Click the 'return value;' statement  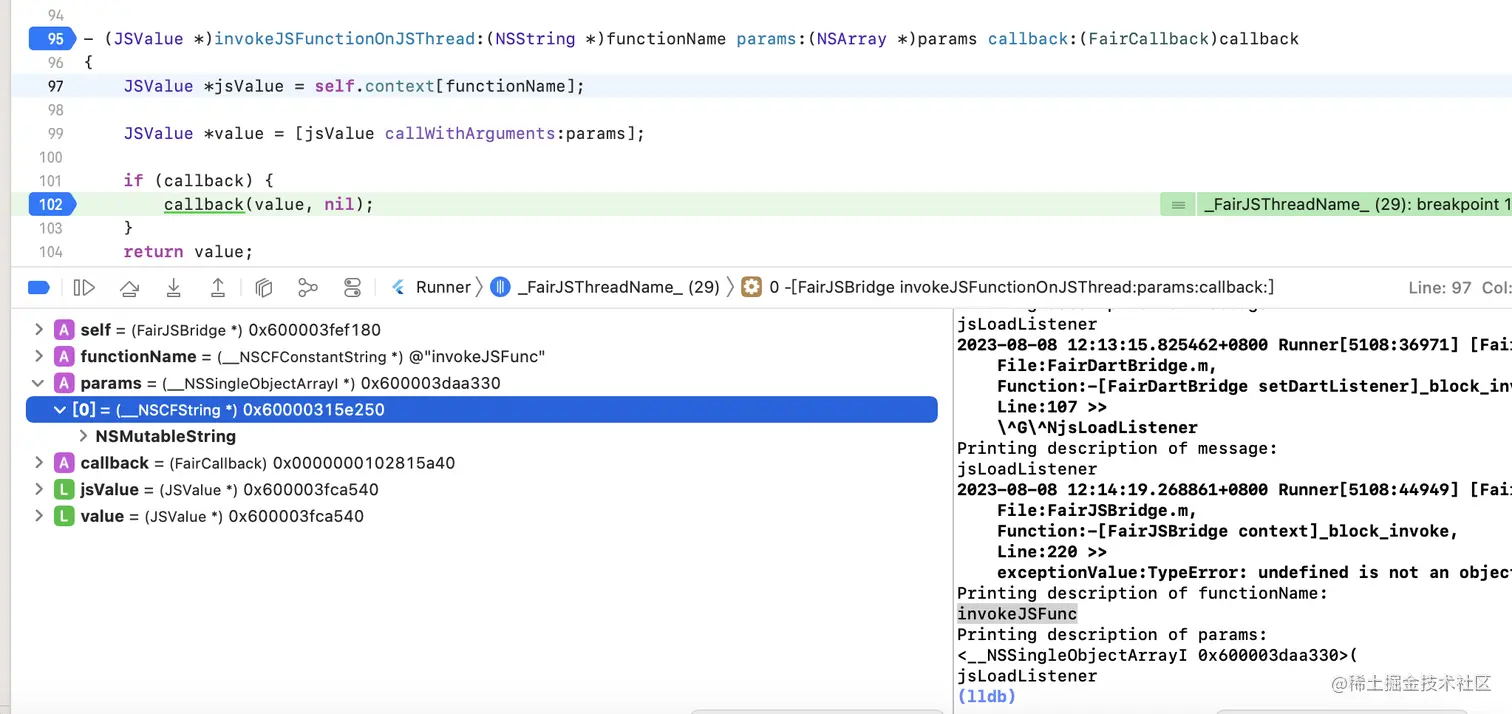tap(188, 251)
